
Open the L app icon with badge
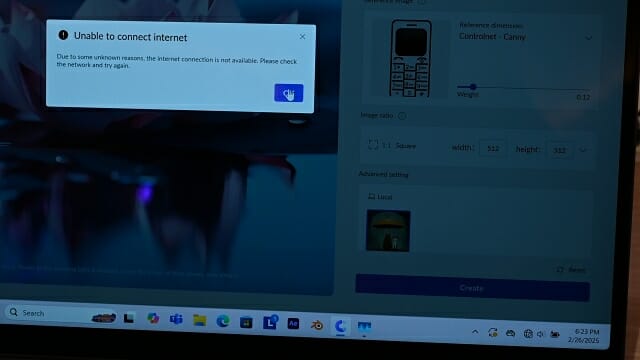[270, 322]
